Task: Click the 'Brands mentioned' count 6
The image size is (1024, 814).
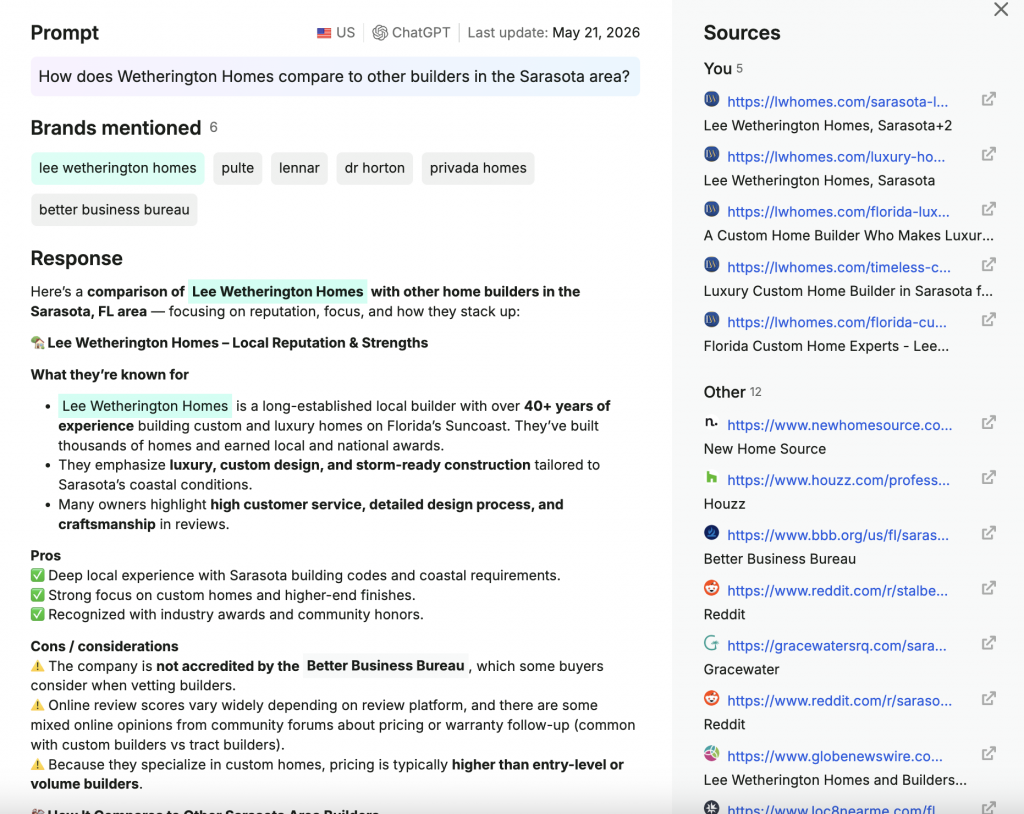Action: click(x=214, y=127)
